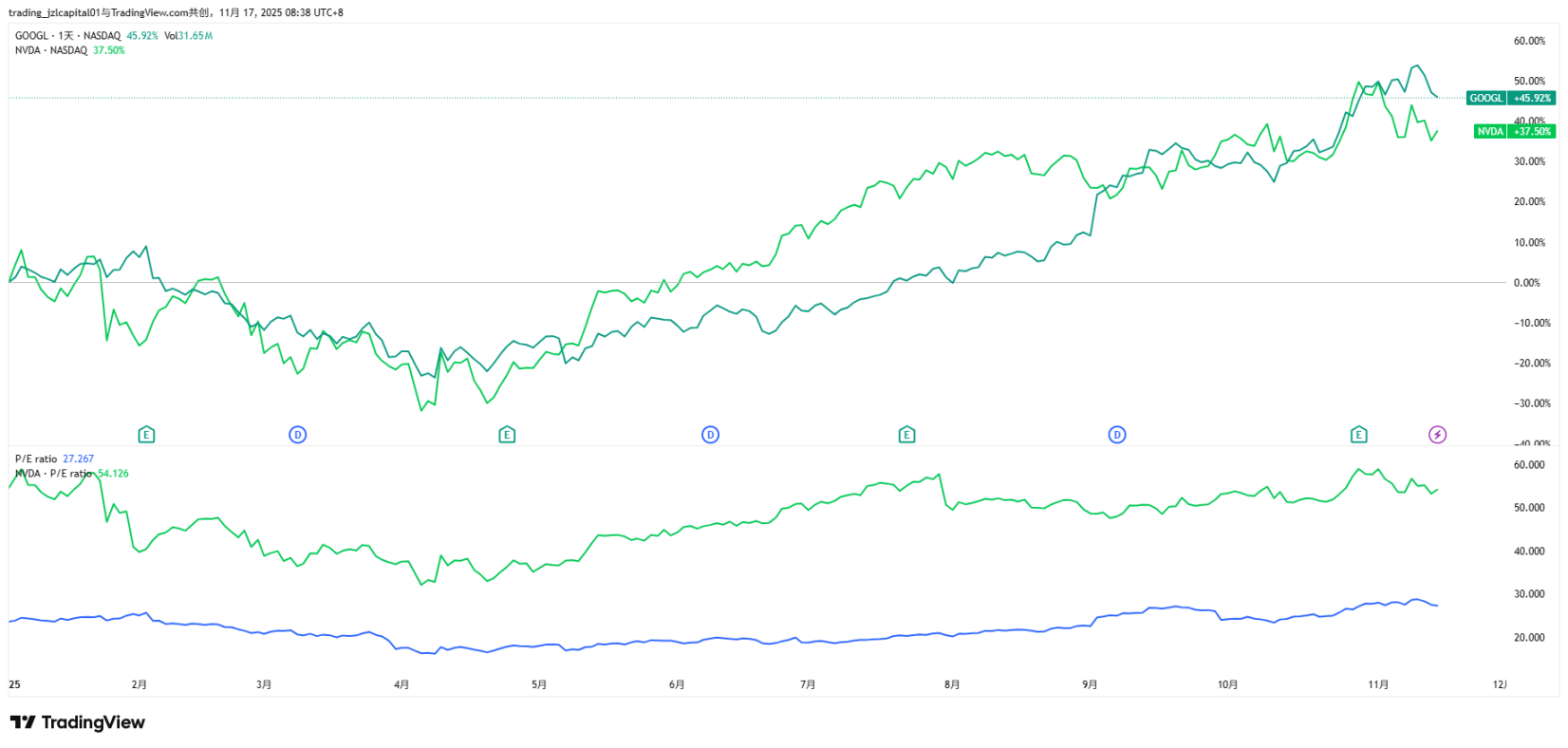Open the dividend D marker in March
1568x748 pixels.
point(297,435)
